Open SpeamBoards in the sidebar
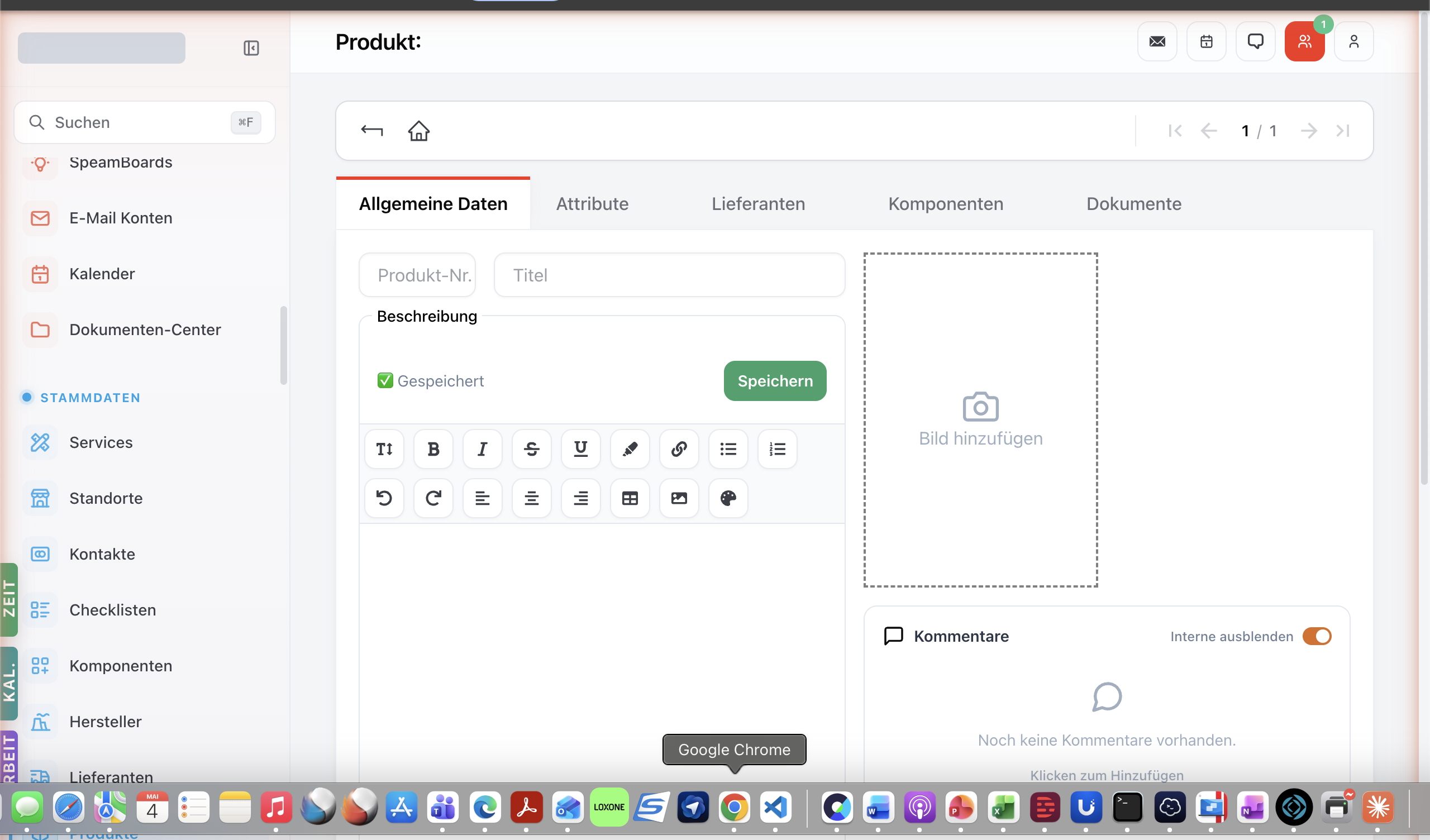This screenshot has width=1430, height=840. tap(120, 163)
